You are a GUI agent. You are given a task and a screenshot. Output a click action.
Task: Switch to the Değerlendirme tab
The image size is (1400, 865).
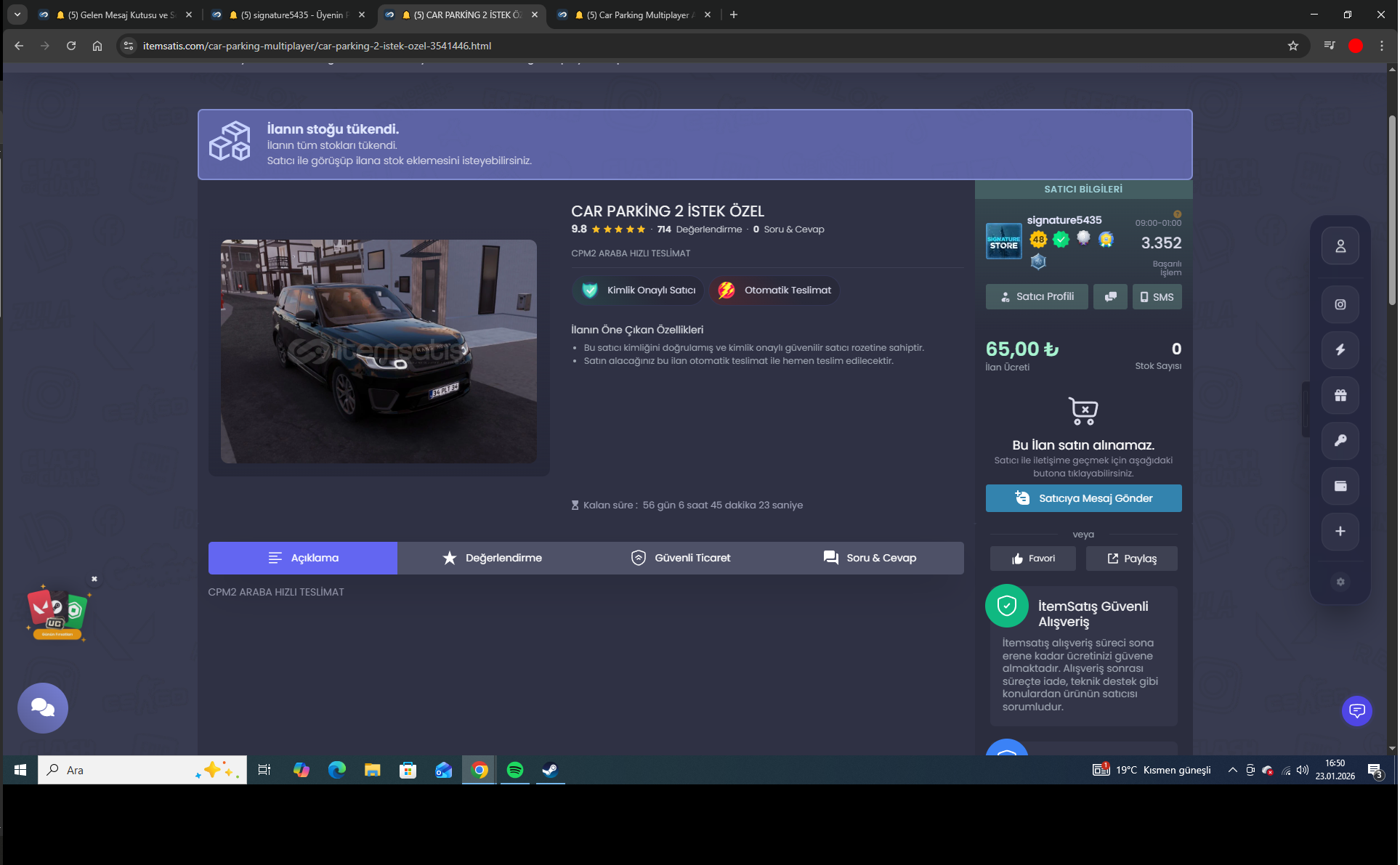(x=492, y=559)
